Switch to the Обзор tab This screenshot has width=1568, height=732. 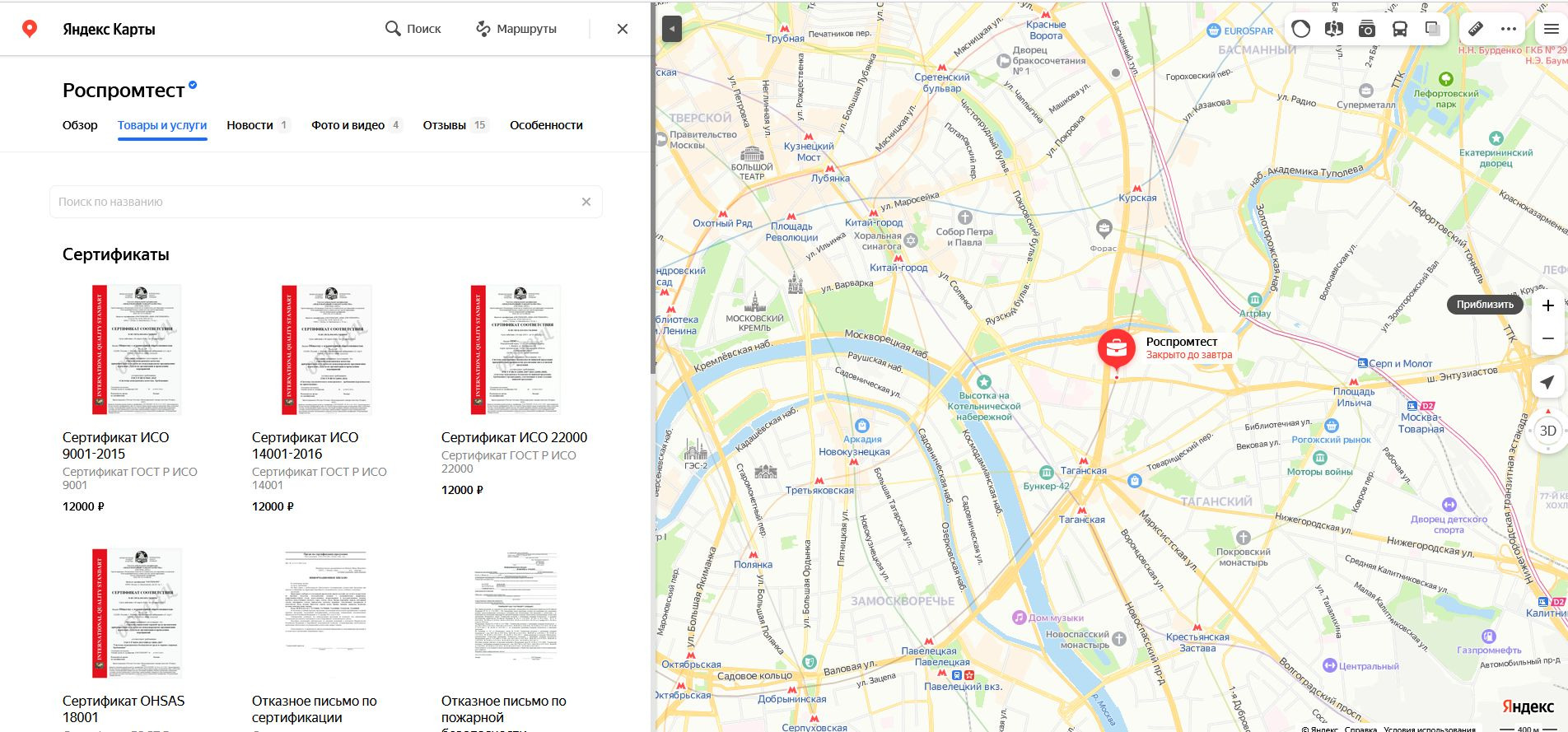(x=80, y=125)
